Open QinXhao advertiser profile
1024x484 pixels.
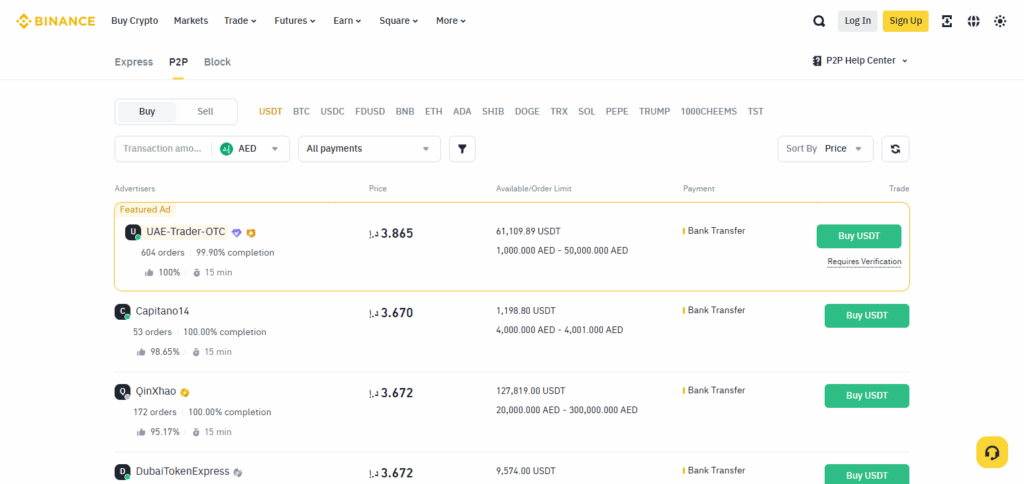[x=156, y=392]
